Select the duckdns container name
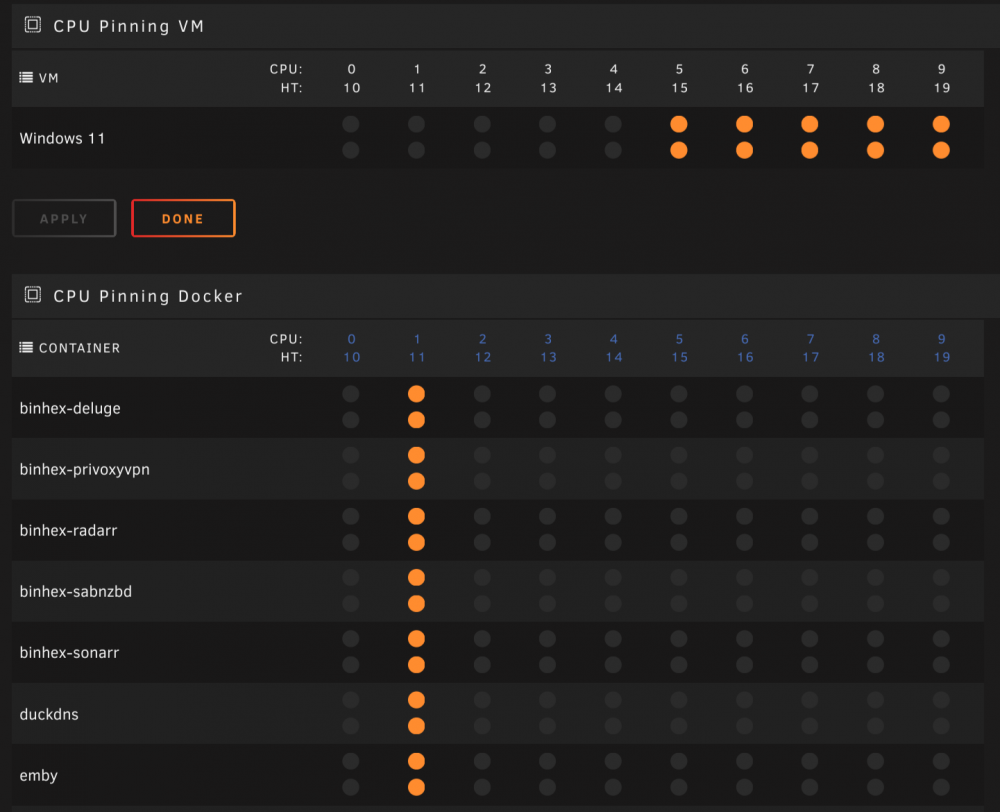1000x812 pixels. tap(49, 714)
